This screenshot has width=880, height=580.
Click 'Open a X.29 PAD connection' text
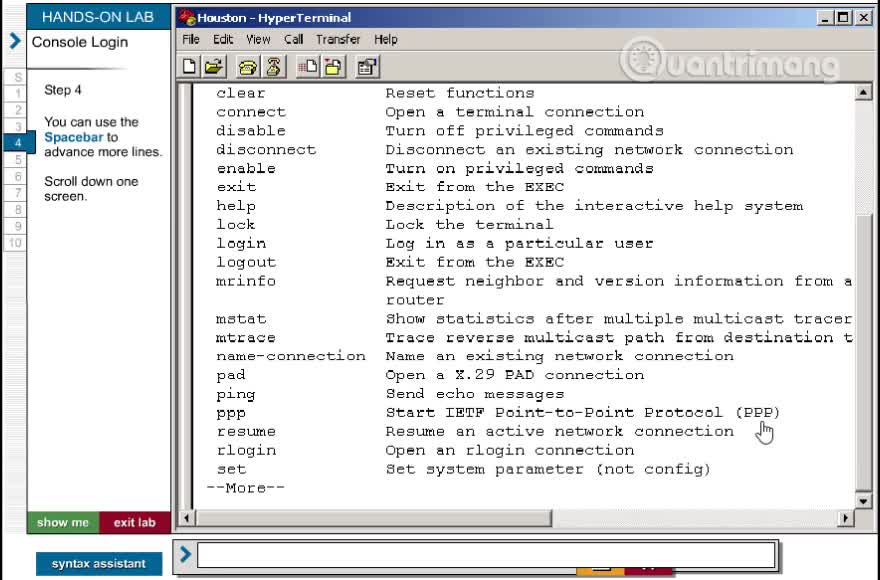coord(515,375)
